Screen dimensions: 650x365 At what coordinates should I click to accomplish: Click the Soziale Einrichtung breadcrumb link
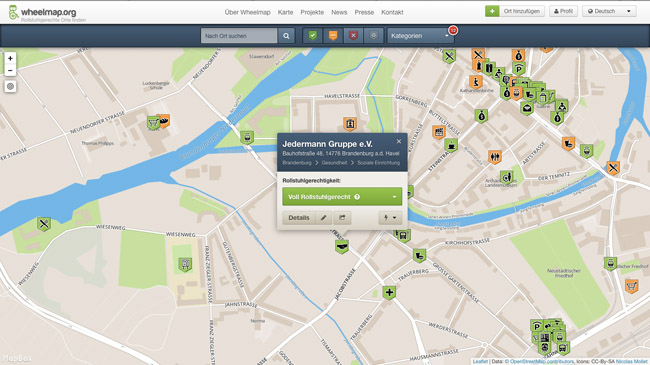pyautogui.click(x=378, y=163)
